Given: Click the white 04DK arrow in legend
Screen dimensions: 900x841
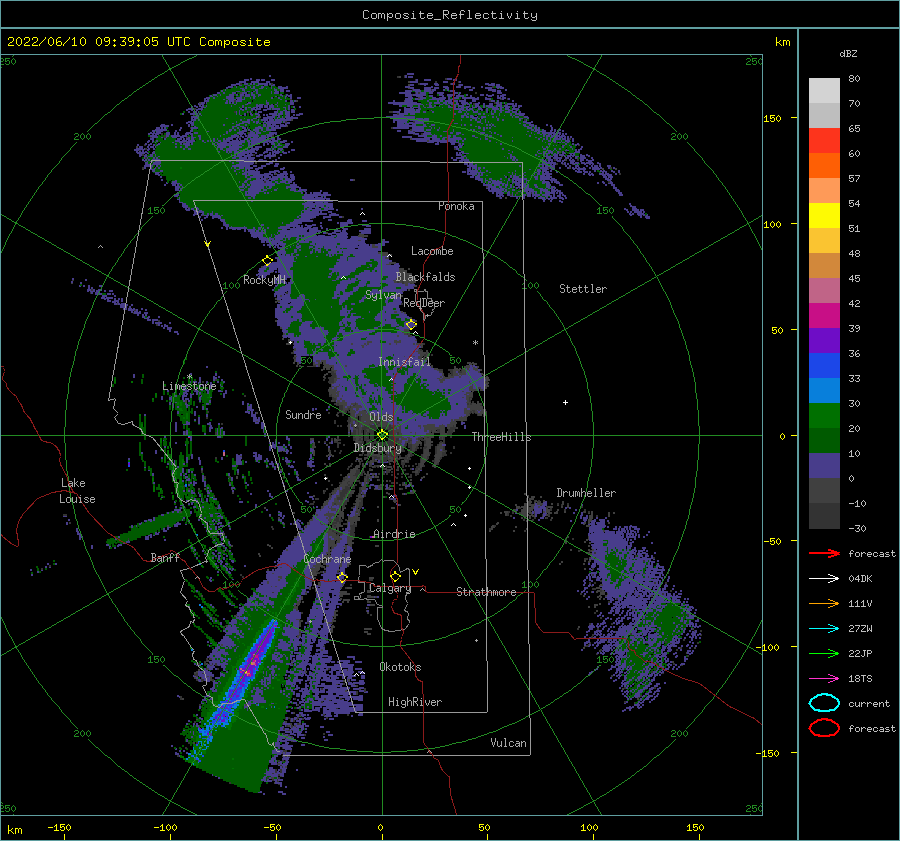Looking at the screenshot, I should pos(824,578).
